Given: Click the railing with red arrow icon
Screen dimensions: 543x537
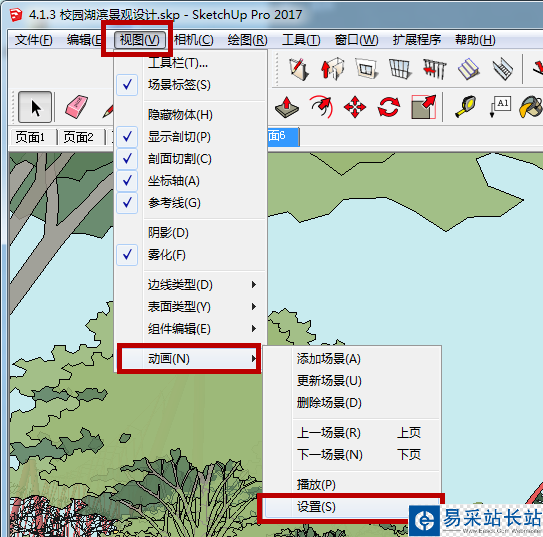Looking at the screenshot, I should click(434, 69).
